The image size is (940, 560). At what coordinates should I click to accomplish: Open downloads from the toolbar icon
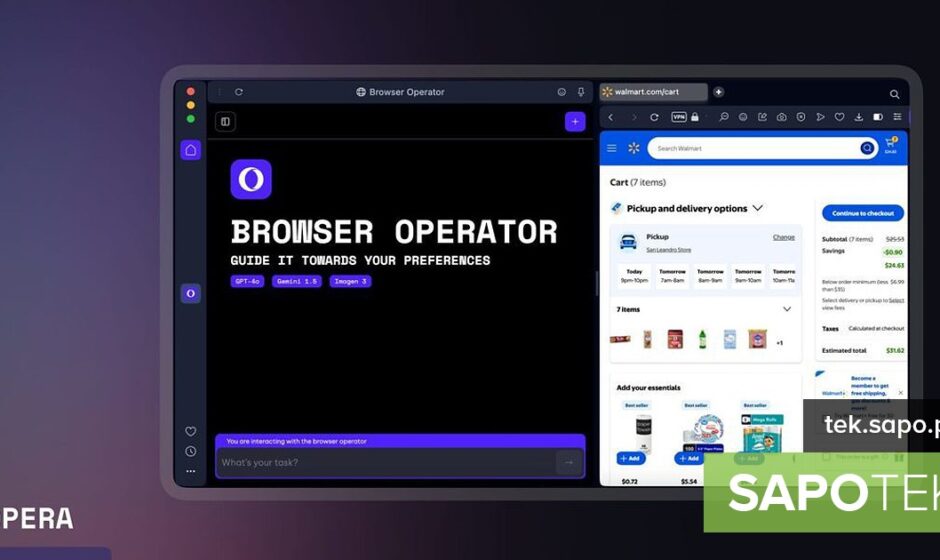pyautogui.click(x=858, y=117)
